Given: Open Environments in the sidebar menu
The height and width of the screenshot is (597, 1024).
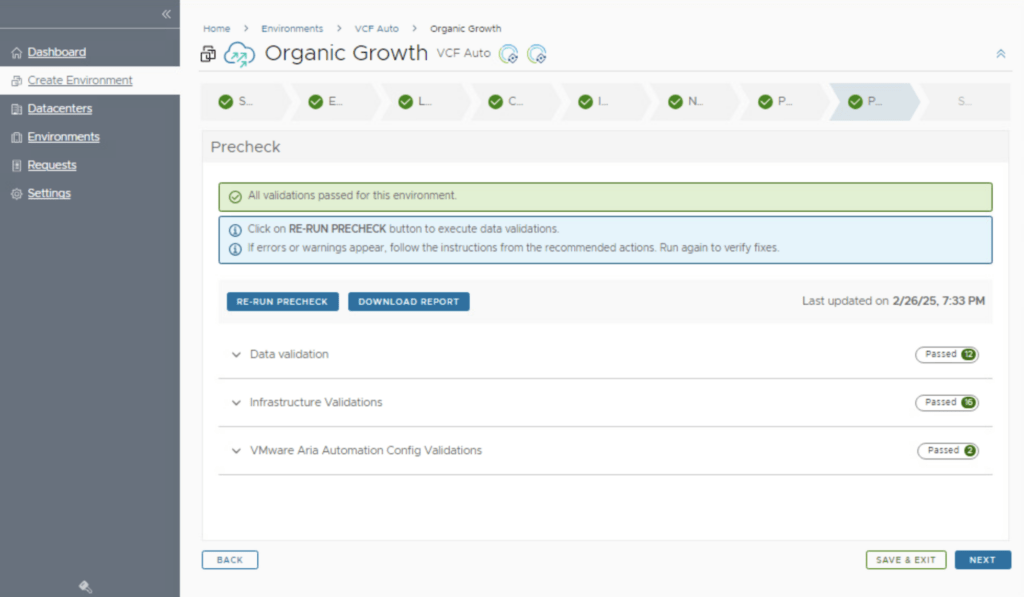Looking at the screenshot, I should [x=63, y=137].
